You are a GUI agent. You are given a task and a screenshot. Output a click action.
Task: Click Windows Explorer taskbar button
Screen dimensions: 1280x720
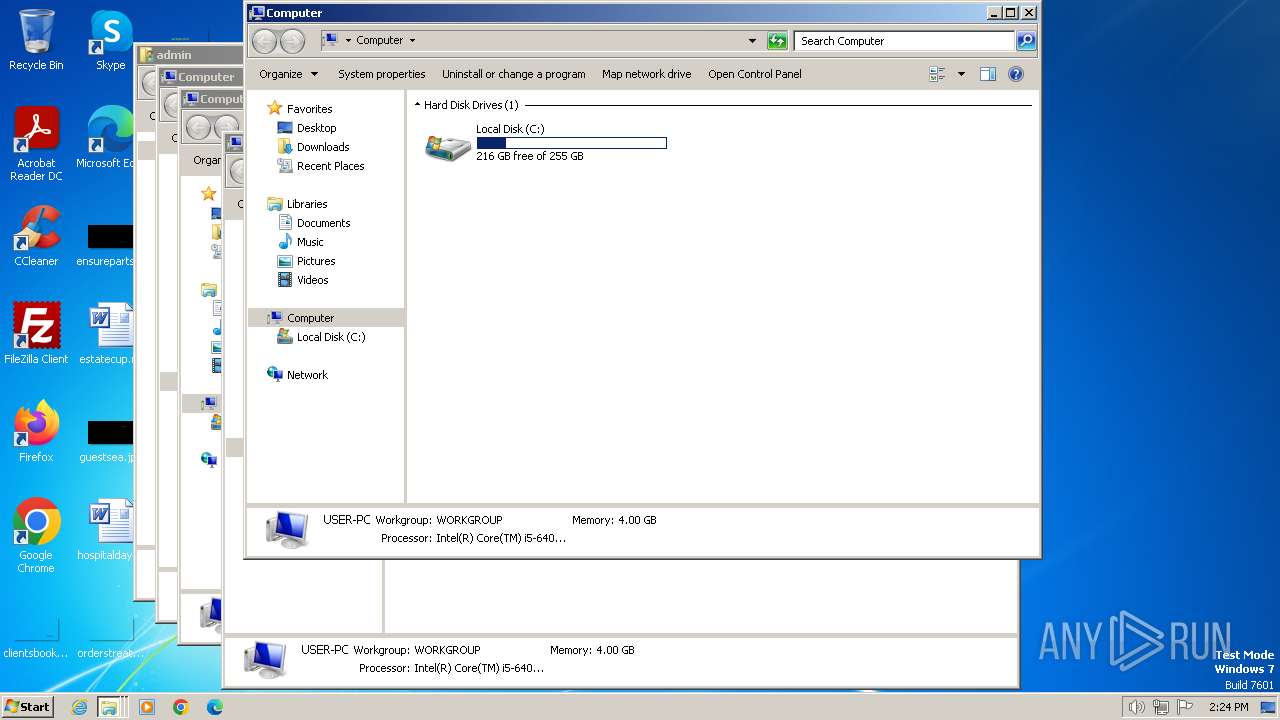pyautogui.click(x=111, y=707)
